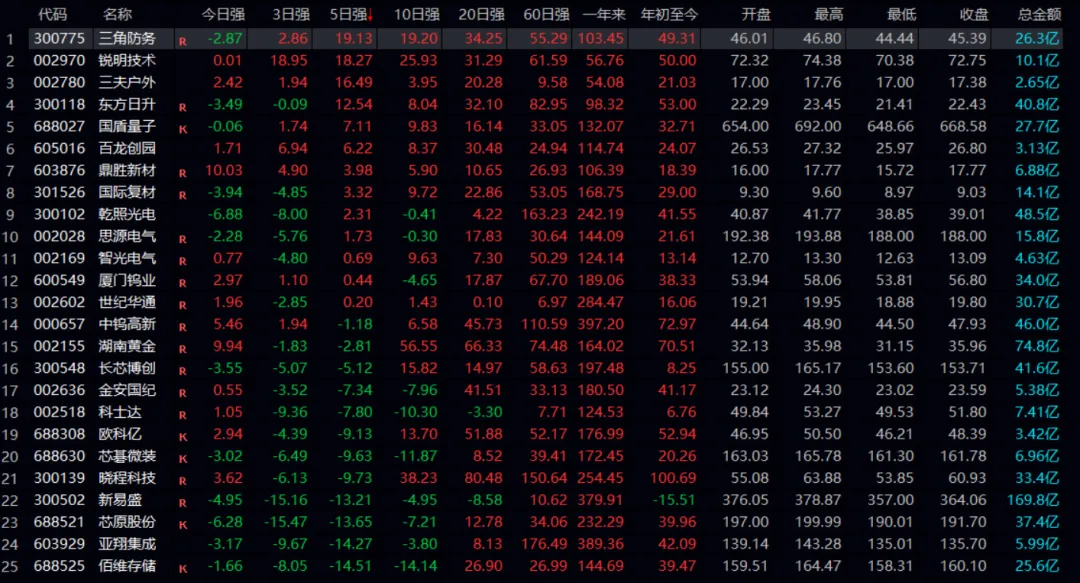Select stock code 688521
Viewport: 1080px width, 583px height.
coord(59,522)
